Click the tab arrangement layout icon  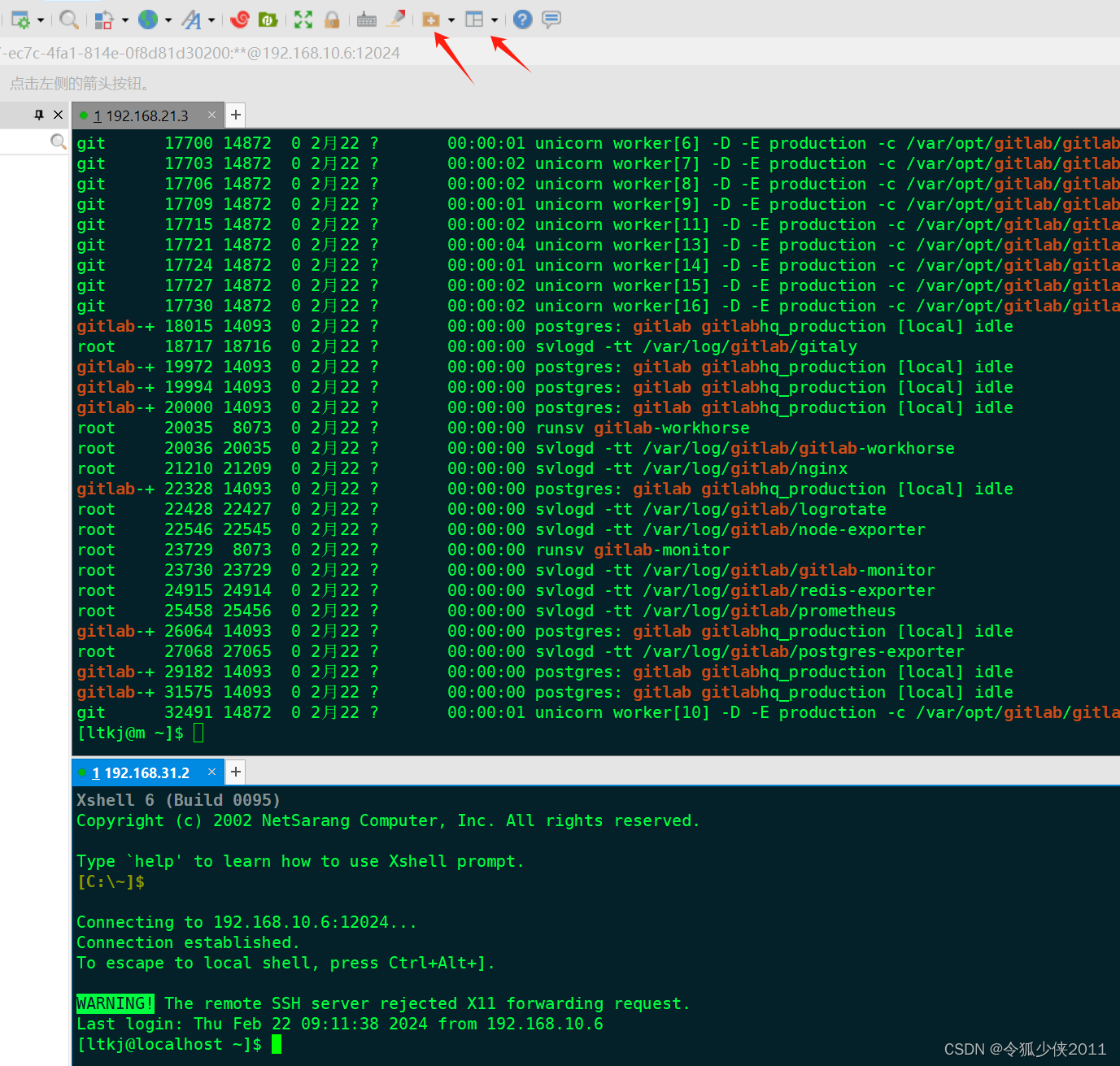(474, 20)
